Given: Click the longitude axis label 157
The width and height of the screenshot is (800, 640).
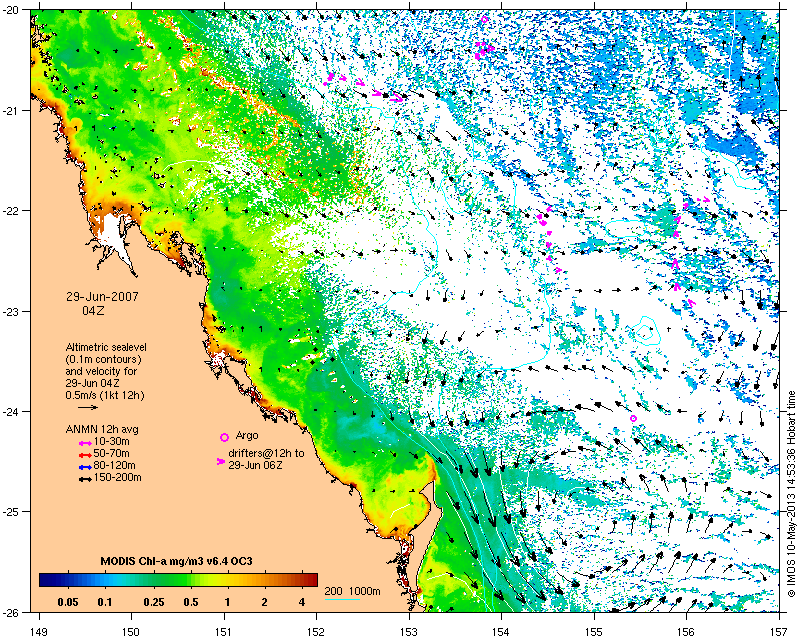Looking at the screenshot, I should point(780,632).
